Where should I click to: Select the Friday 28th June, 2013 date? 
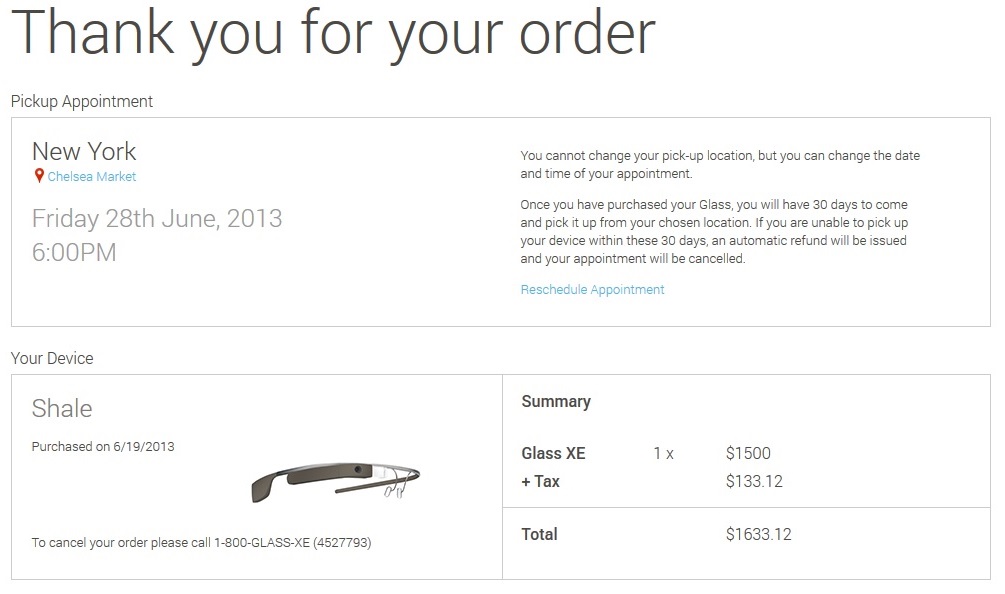157,218
